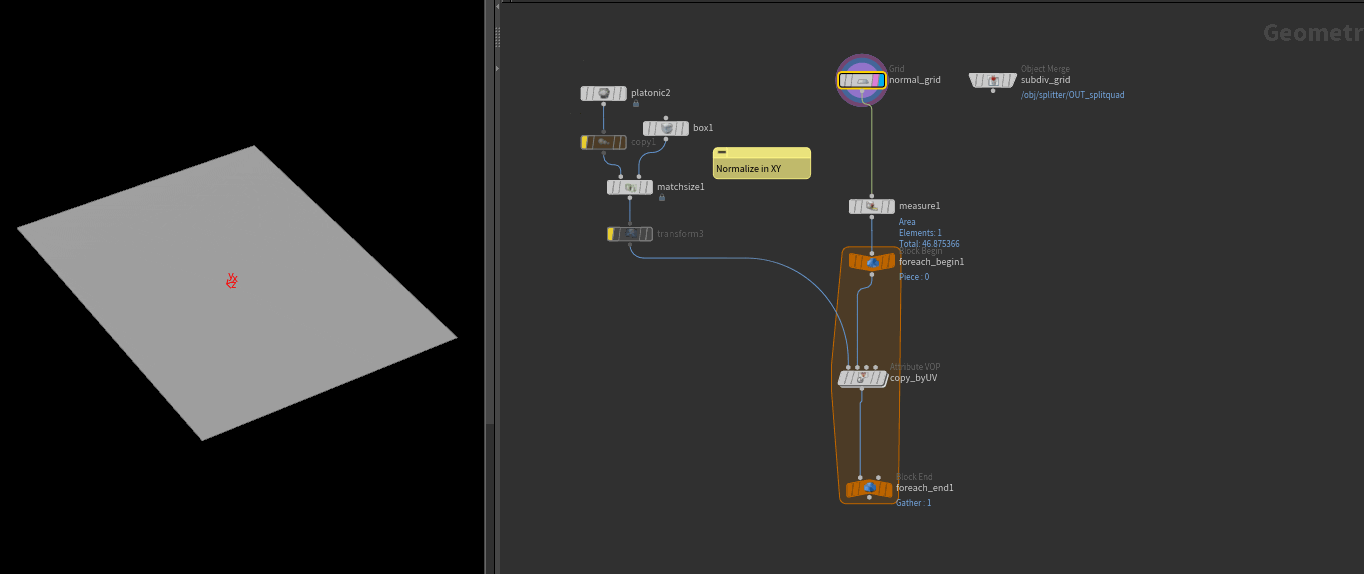Click the Normalize in XY note text
1364x574 pixels.
(748, 169)
